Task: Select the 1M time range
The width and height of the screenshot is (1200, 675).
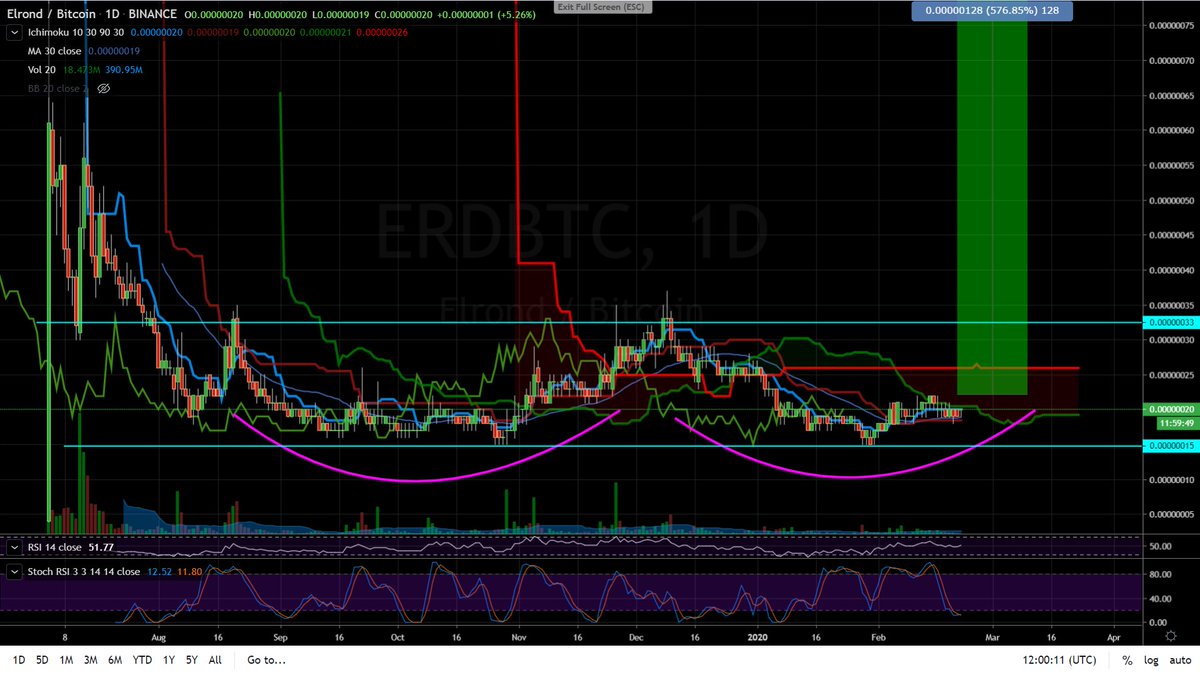Action: point(66,660)
